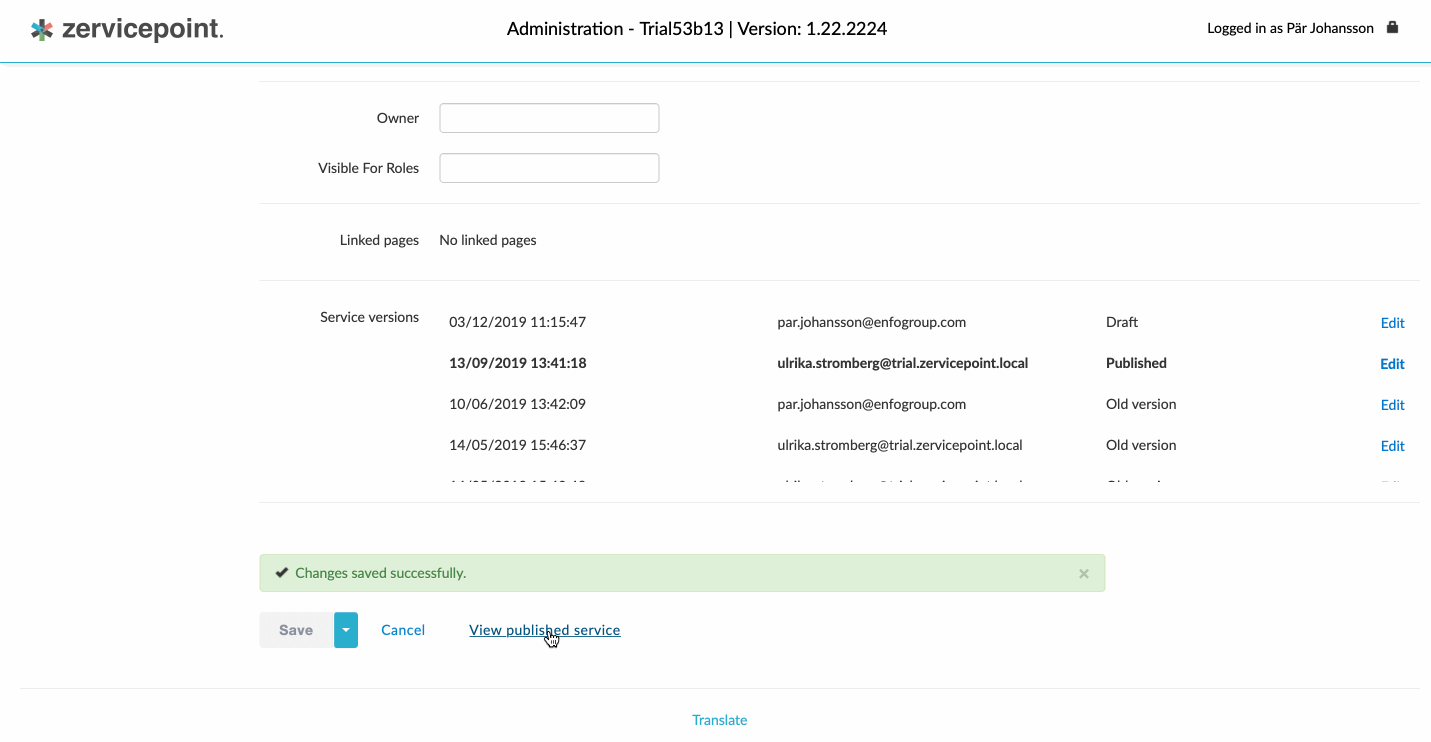Image resolution: width=1431 pixels, height=742 pixels.
Task: Focus the Owner input field
Action: coord(549,118)
